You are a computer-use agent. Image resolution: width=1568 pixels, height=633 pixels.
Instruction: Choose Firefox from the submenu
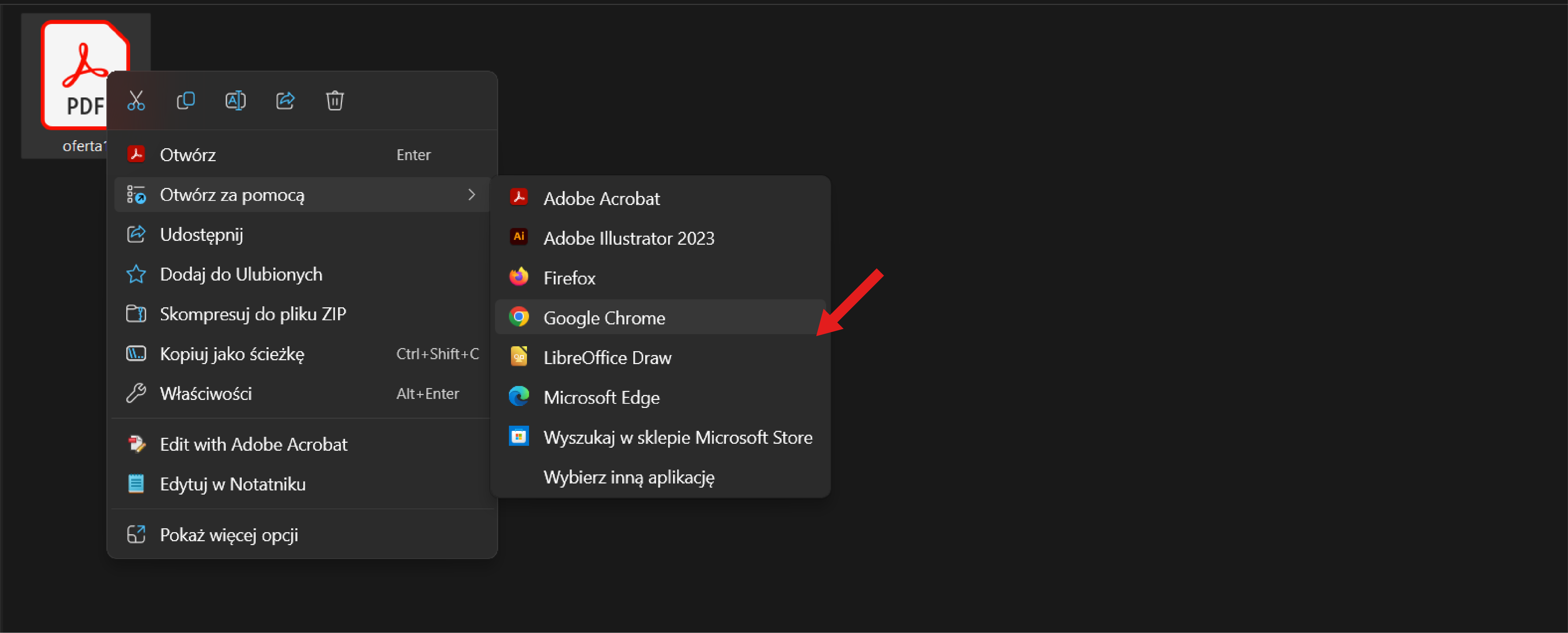pos(569,278)
